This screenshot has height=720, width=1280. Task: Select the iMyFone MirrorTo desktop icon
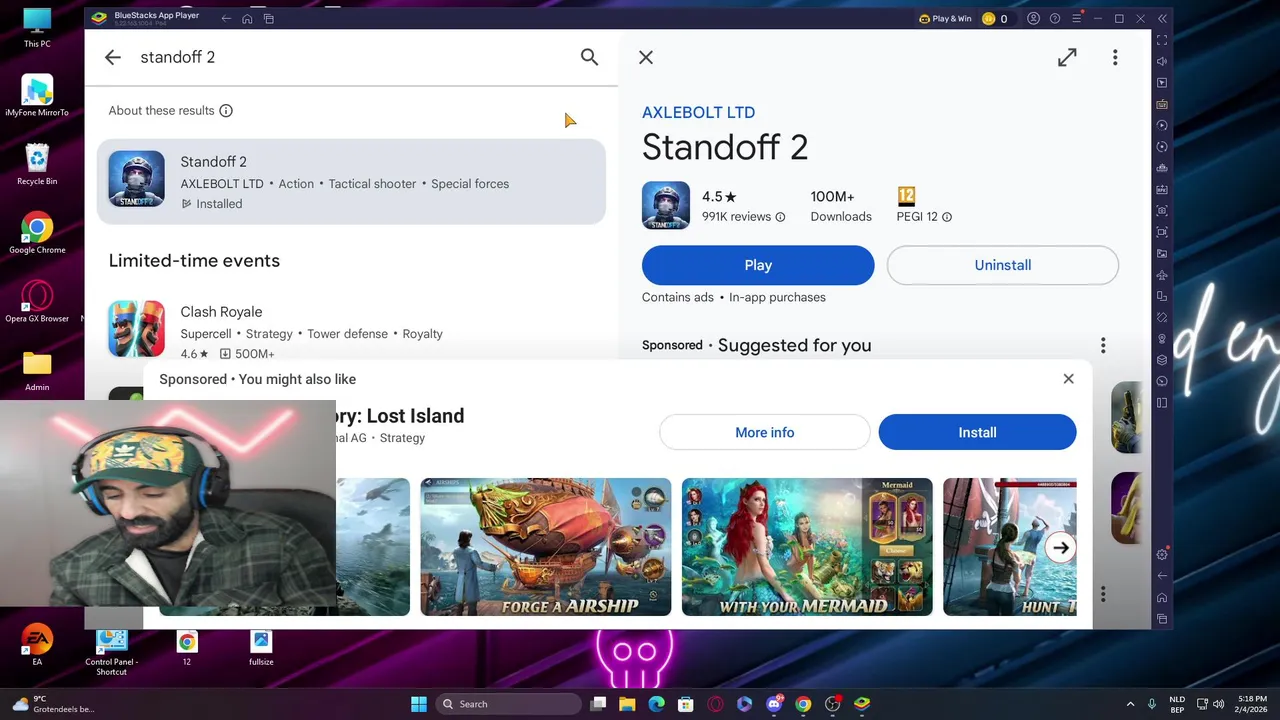(37, 96)
